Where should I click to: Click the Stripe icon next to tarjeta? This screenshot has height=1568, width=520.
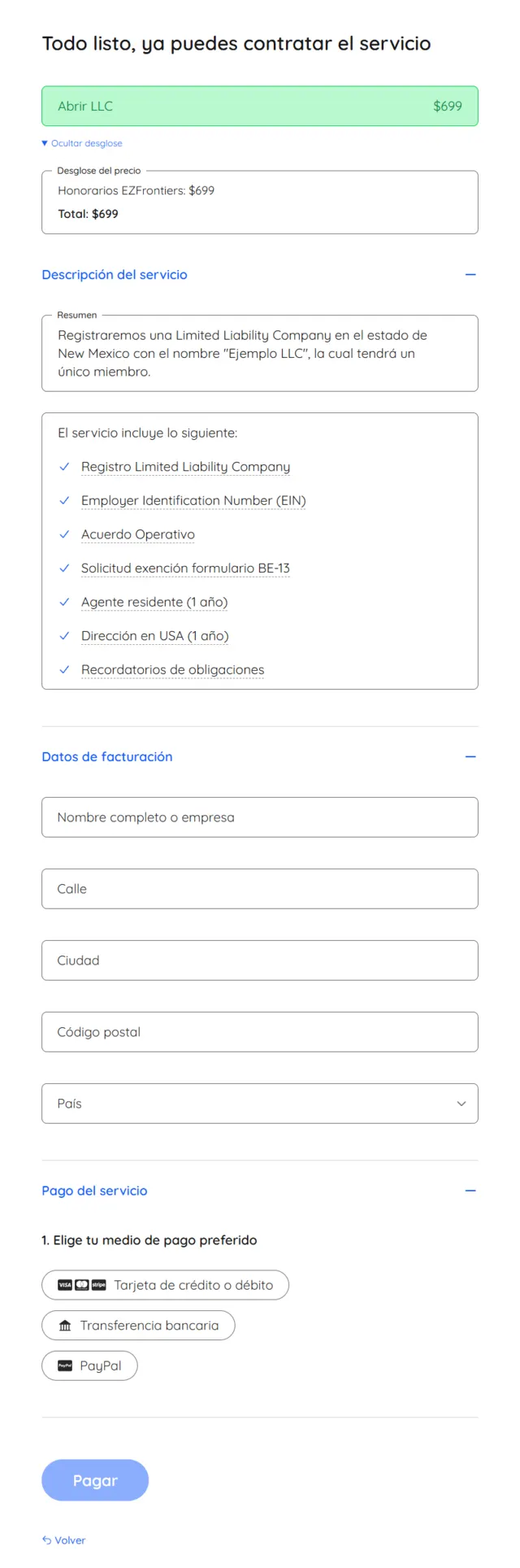click(99, 1284)
